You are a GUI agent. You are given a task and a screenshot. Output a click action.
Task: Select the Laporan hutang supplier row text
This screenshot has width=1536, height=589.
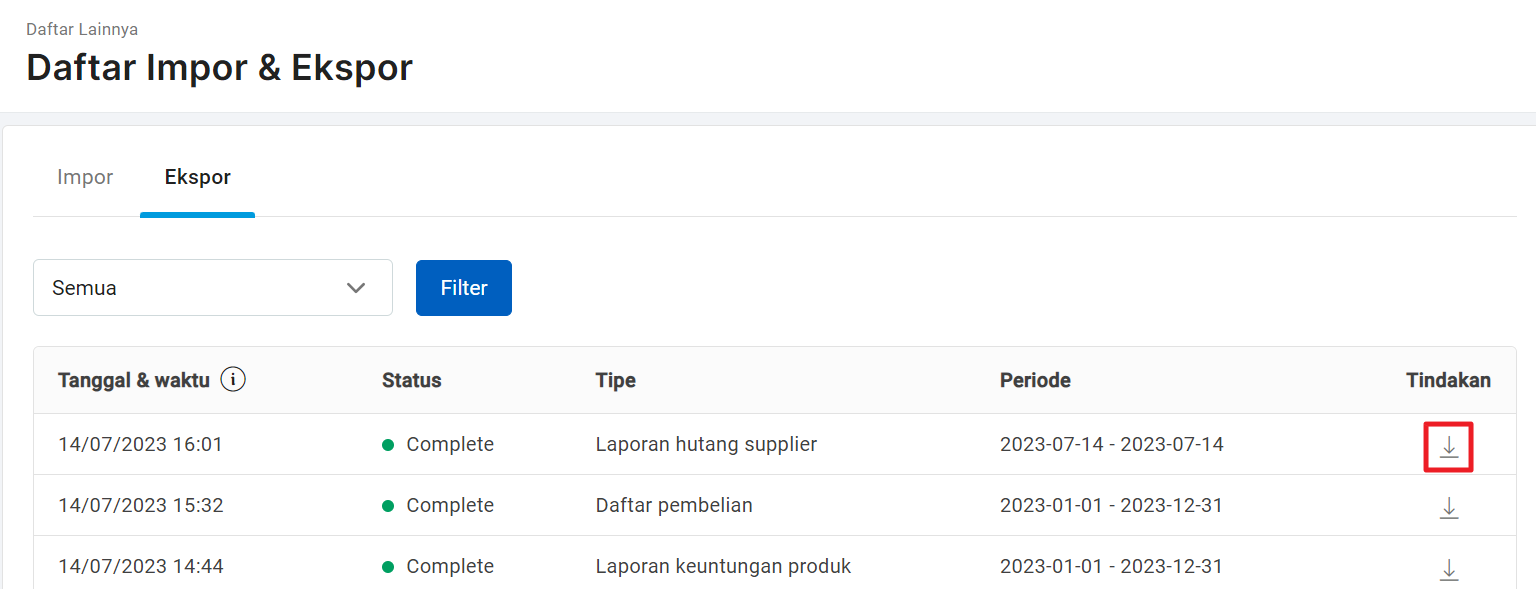(707, 444)
